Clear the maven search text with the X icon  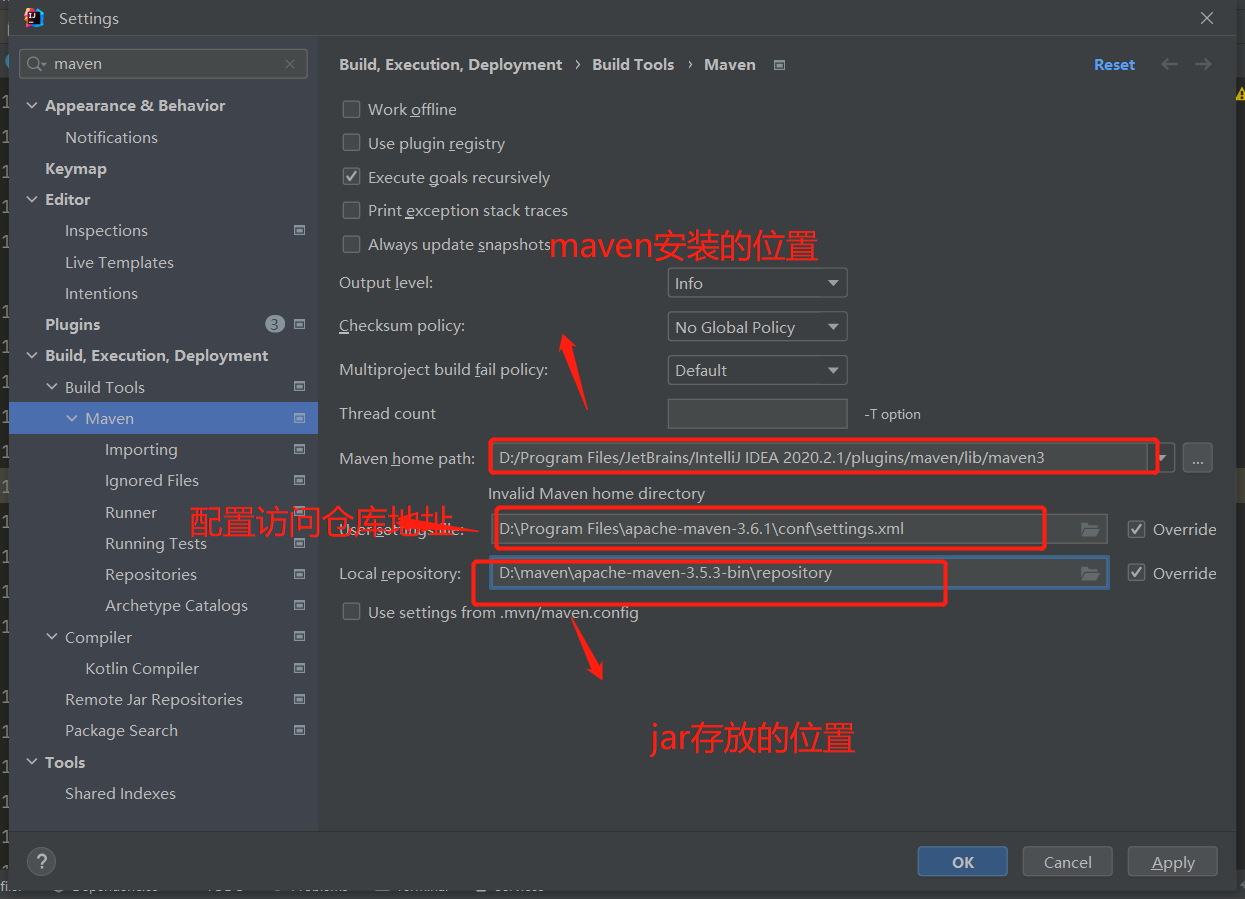point(290,64)
